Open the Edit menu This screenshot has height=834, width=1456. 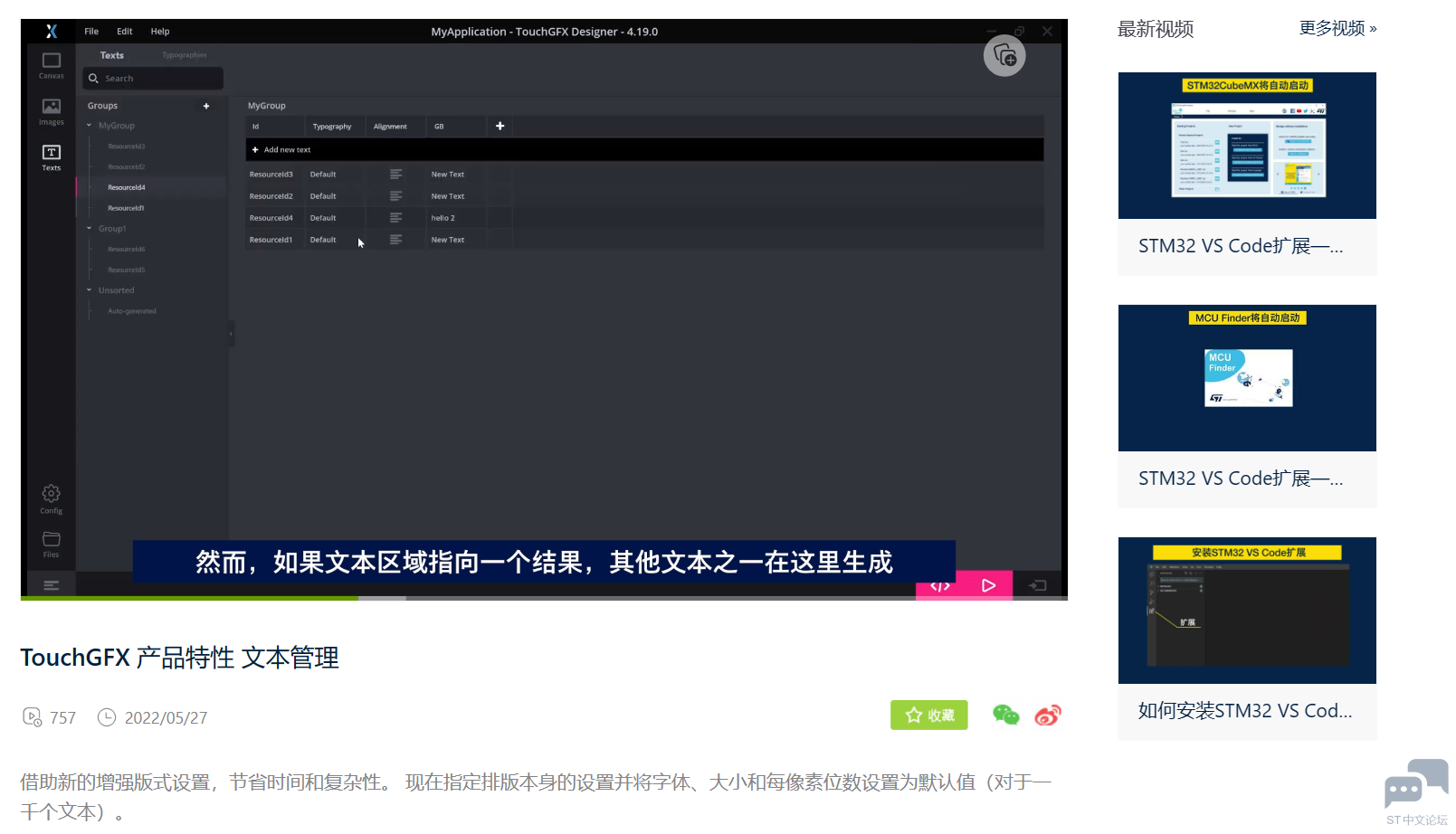point(125,32)
